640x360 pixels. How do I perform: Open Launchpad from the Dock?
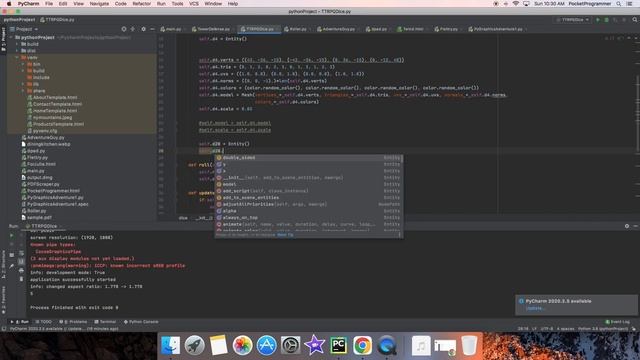195,345
